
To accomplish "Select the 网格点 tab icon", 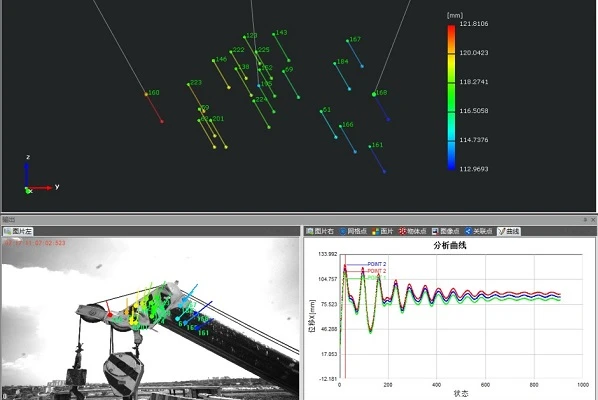I will tap(343, 231).
